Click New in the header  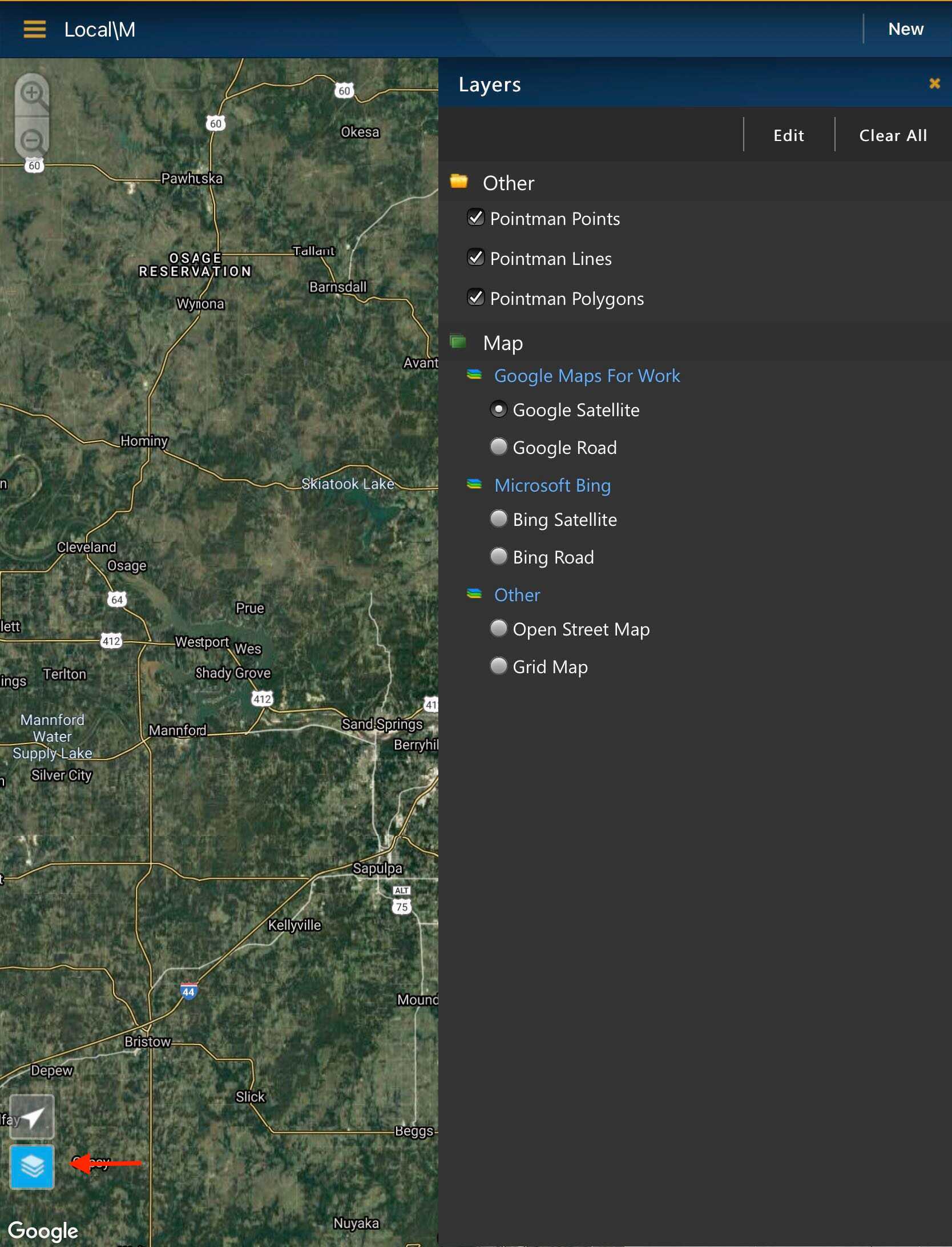click(x=905, y=29)
